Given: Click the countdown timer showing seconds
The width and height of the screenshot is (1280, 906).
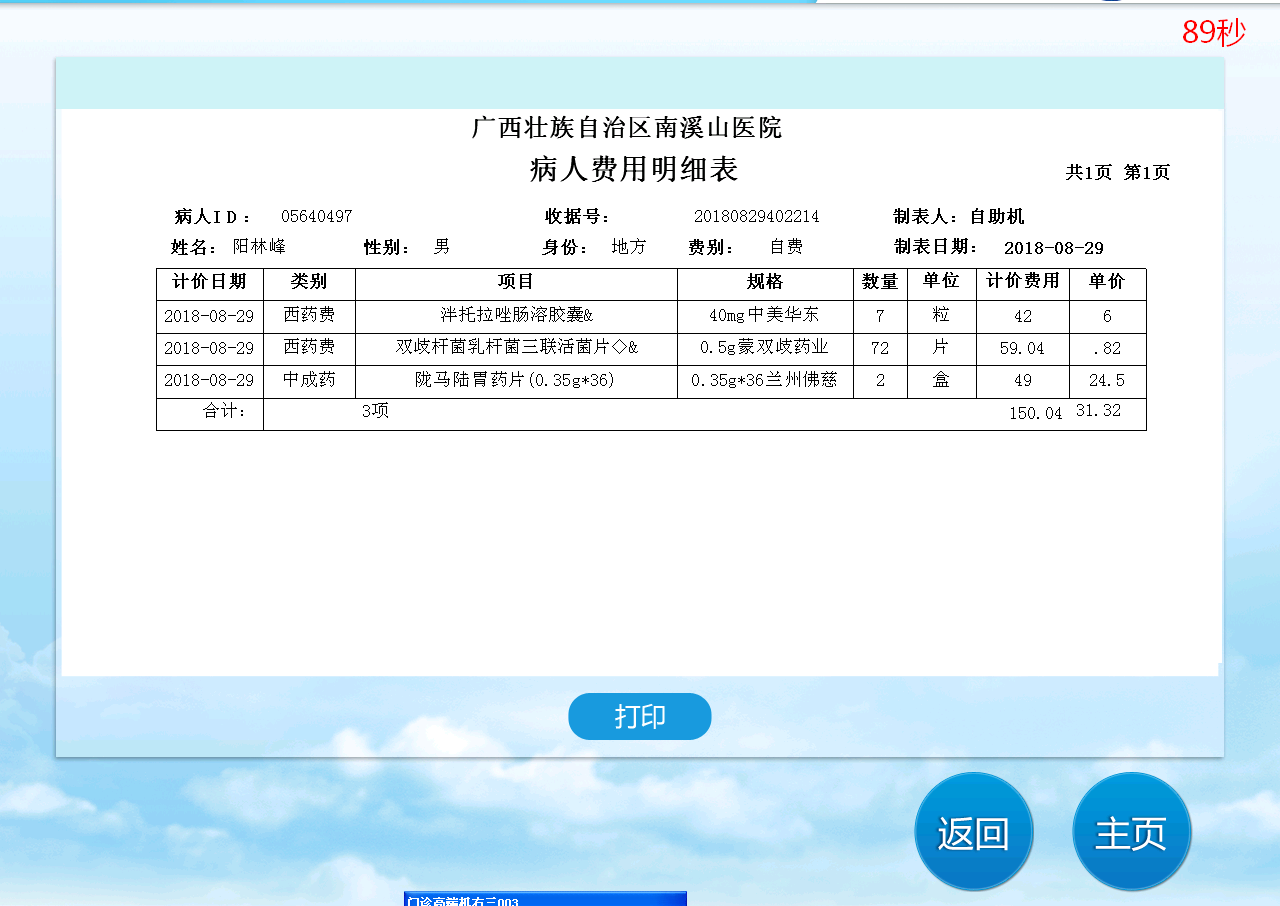Looking at the screenshot, I should (1213, 33).
